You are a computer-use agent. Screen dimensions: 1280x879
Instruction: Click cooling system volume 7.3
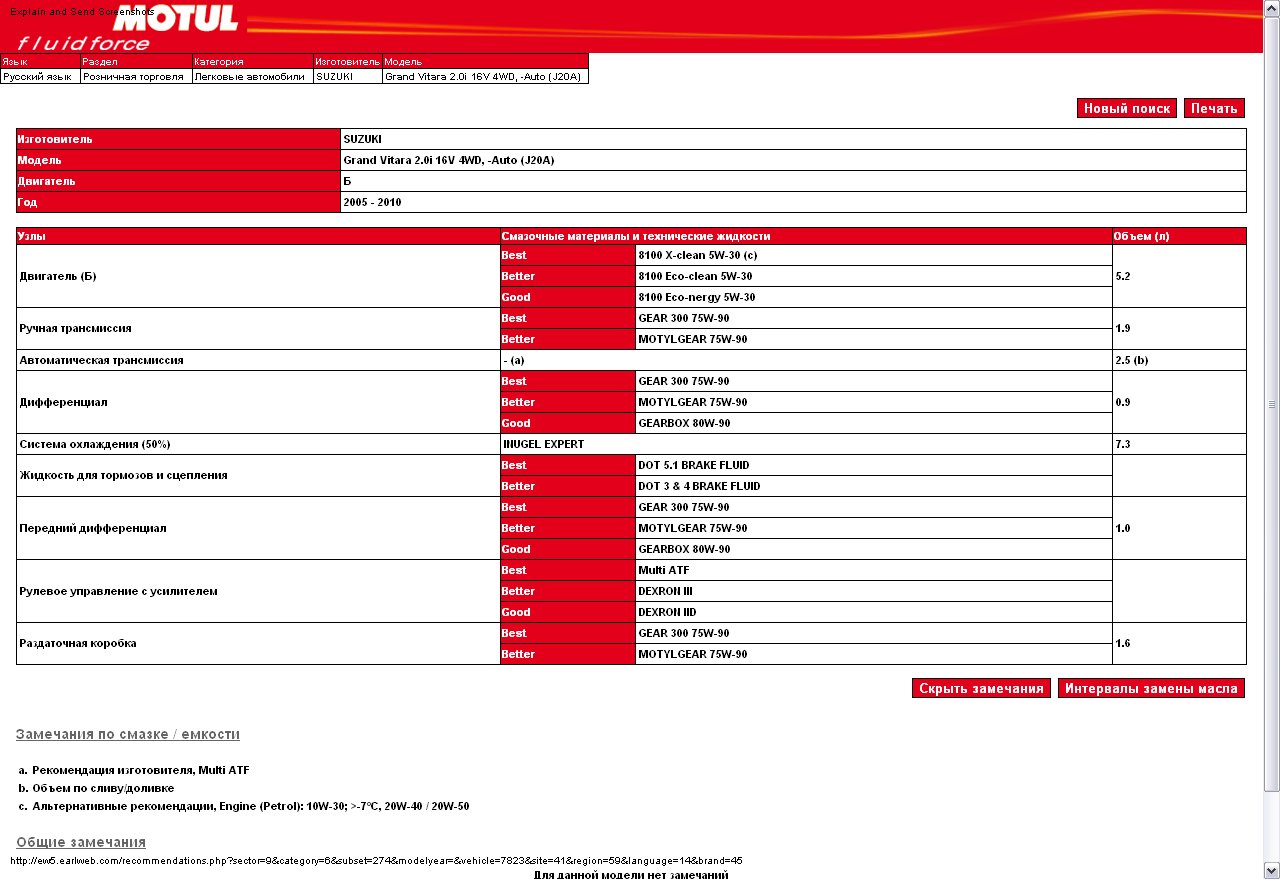coord(1122,444)
